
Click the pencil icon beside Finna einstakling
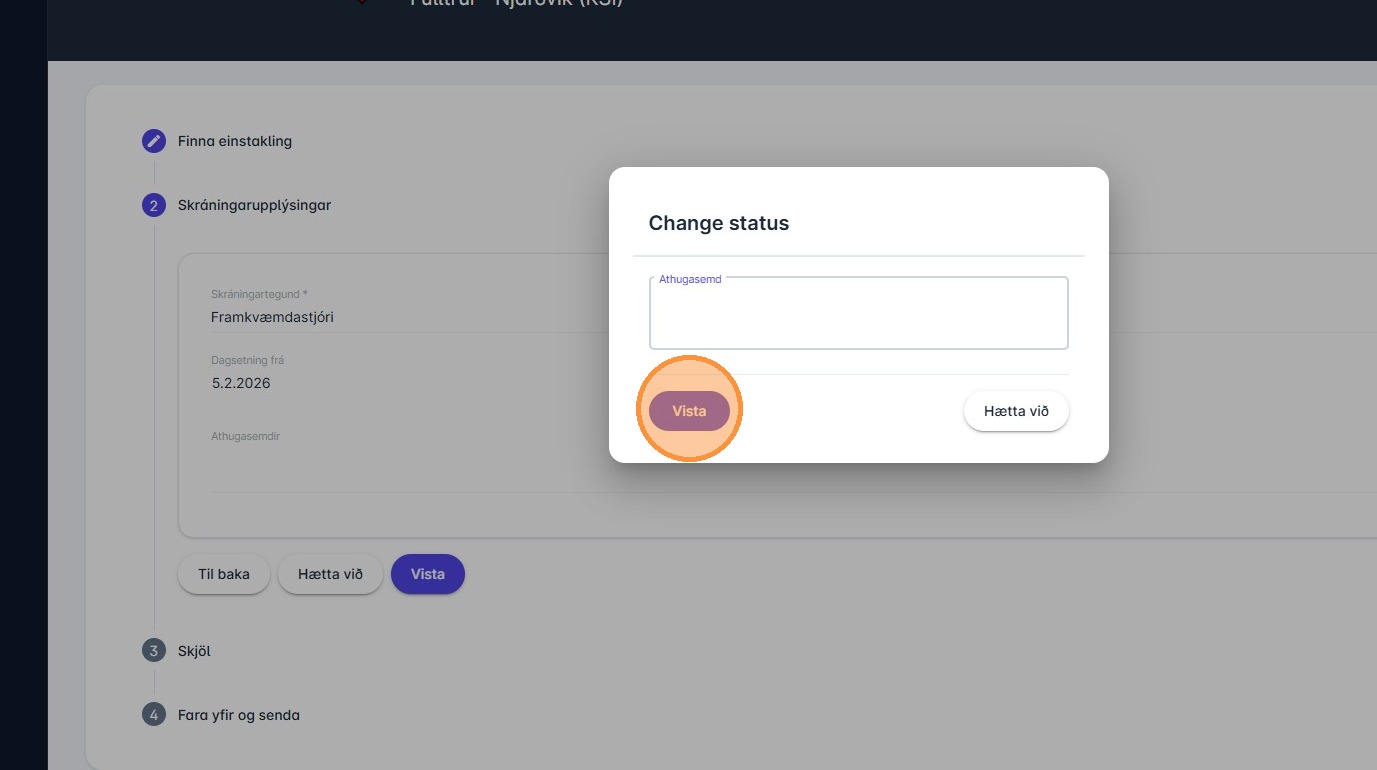click(153, 141)
